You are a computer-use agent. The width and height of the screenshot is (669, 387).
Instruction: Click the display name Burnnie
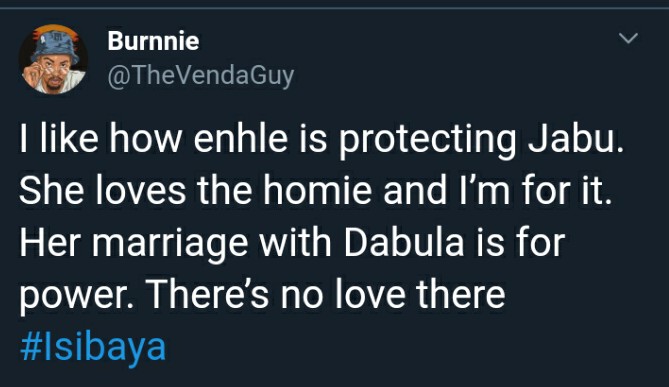(153, 41)
